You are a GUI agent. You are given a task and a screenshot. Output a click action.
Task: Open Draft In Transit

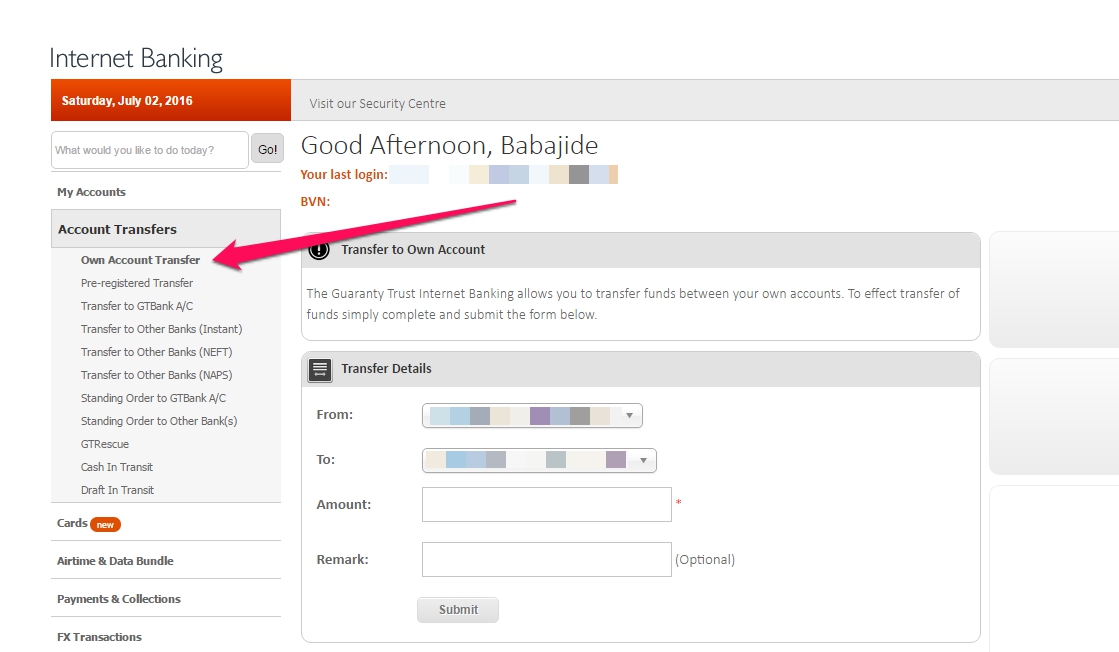(x=117, y=490)
